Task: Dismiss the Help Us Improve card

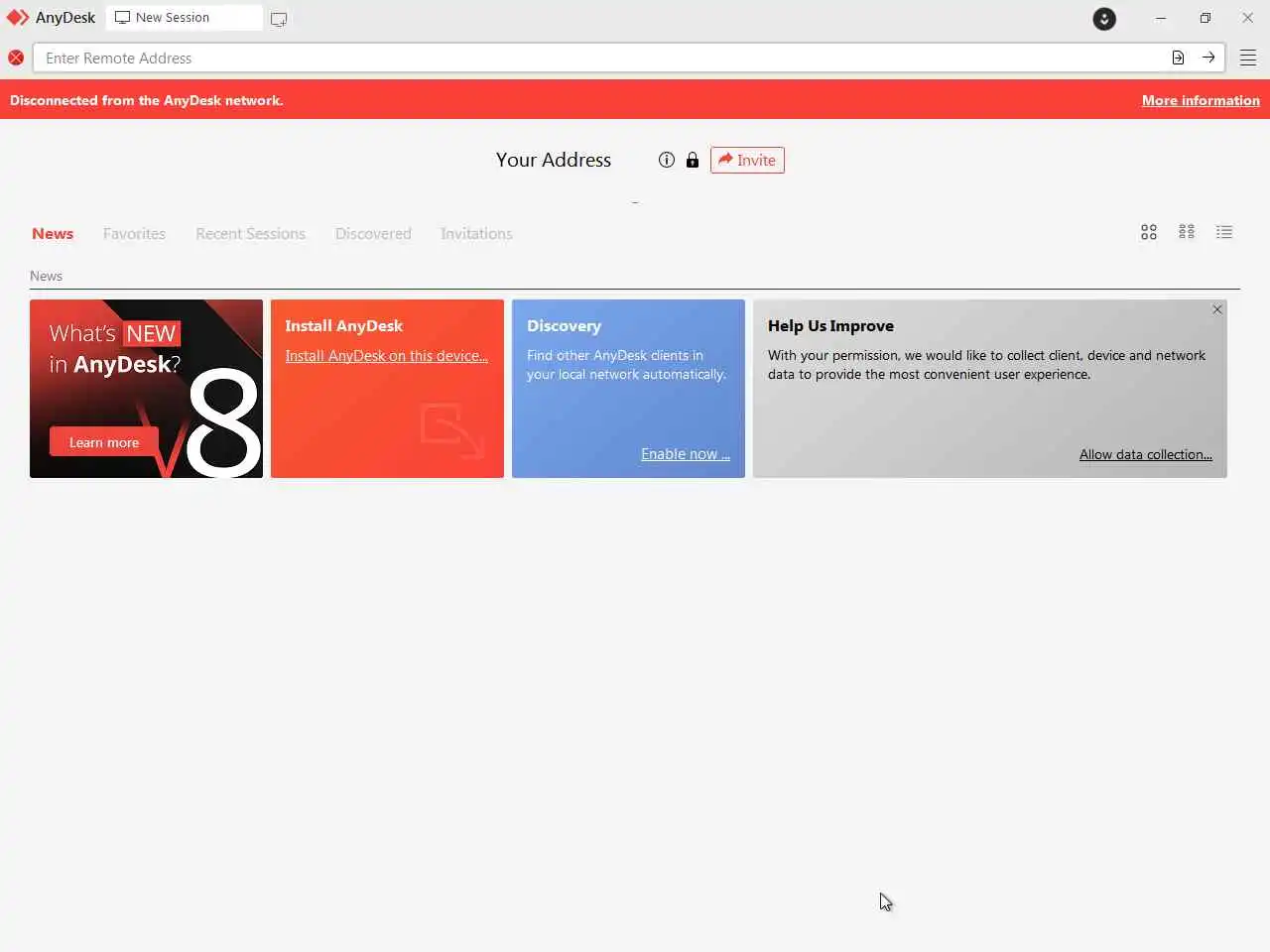Action: tap(1217, 309)
